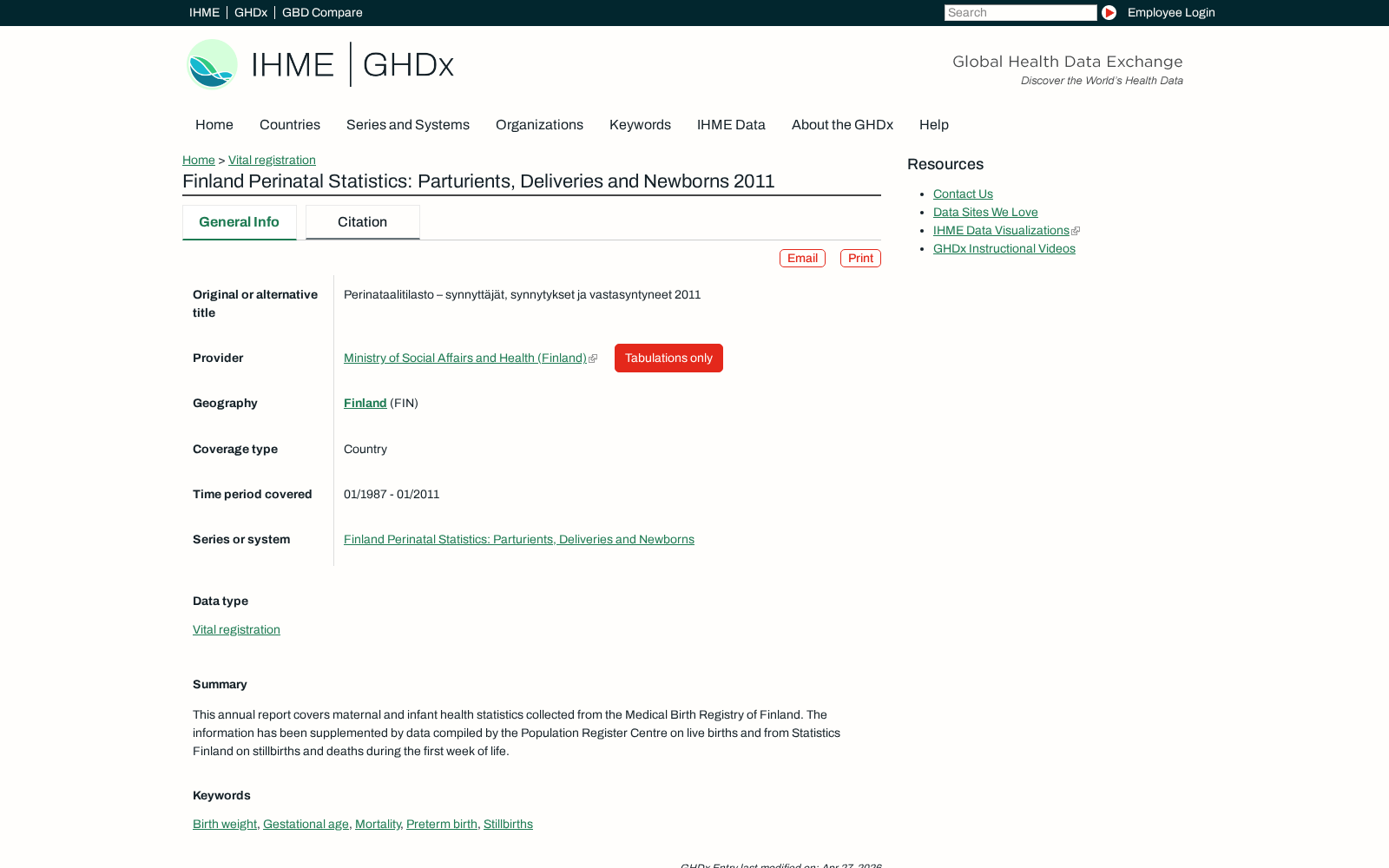Viewport: 1389px width, 868px height.
Task: Open IHME Data Visualizations link
Action: (1001, 231)
